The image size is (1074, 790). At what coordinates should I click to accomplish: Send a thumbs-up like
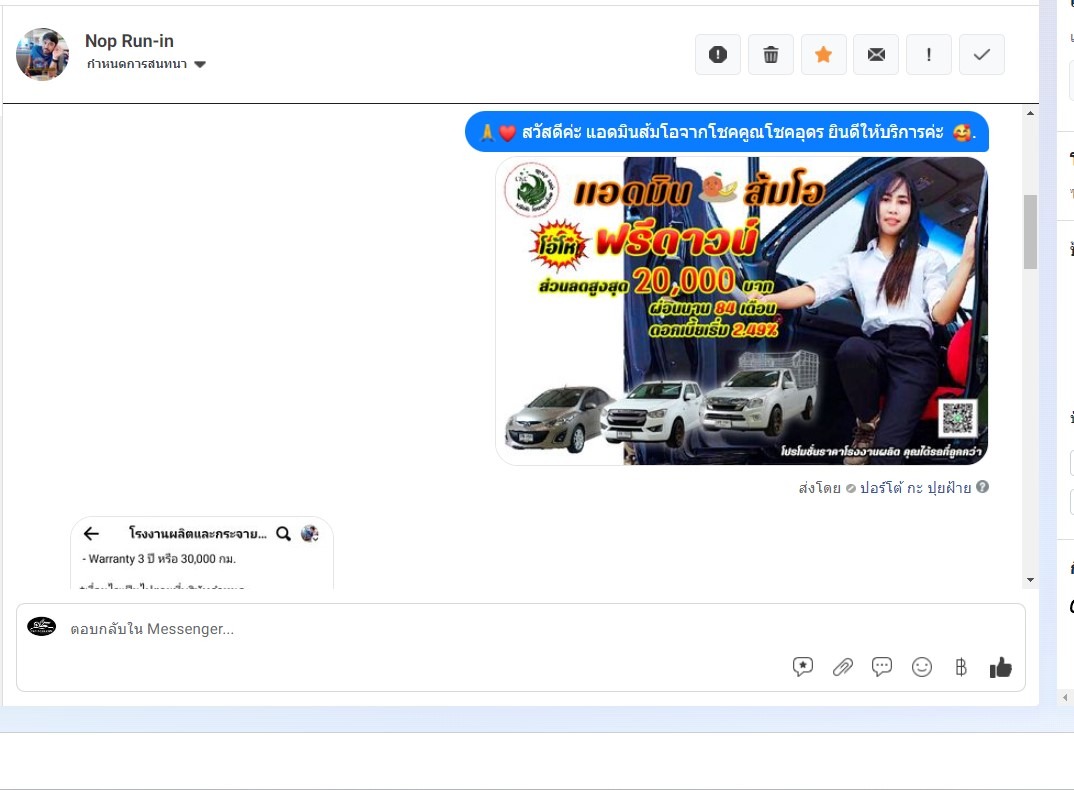click(1001, 667)
